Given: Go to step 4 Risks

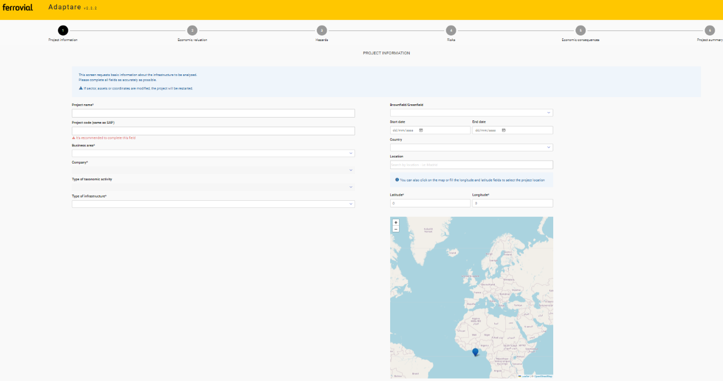Looking at the screenshot, I should [451, 30].
